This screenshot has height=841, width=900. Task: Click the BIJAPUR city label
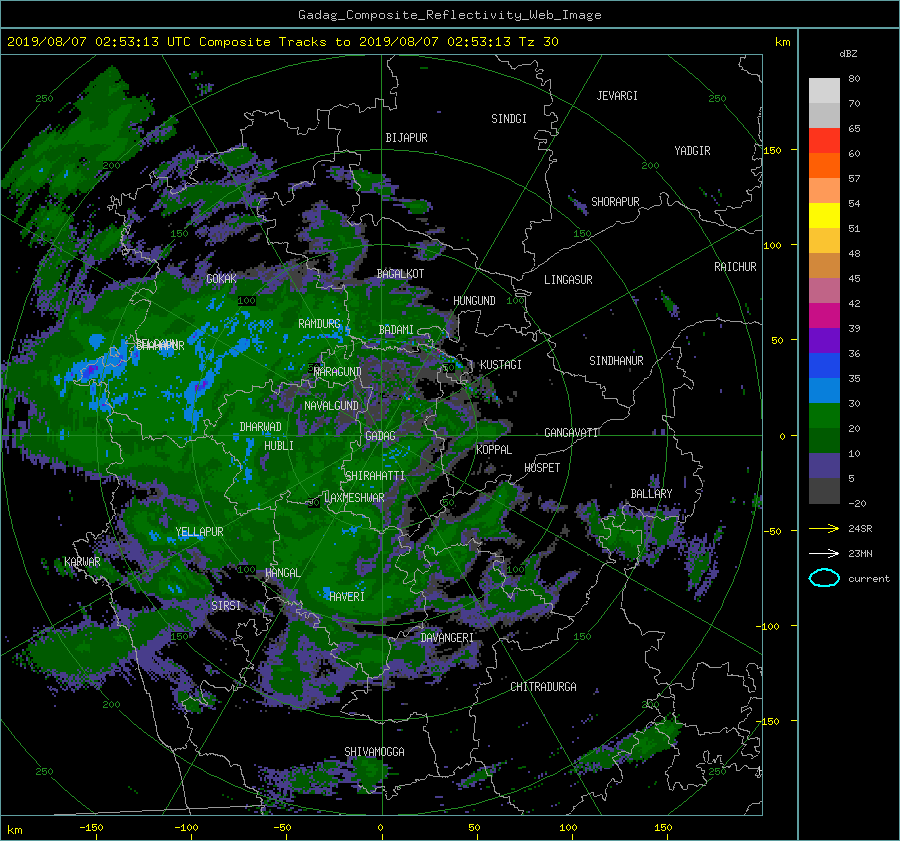(x=406, y=138)
